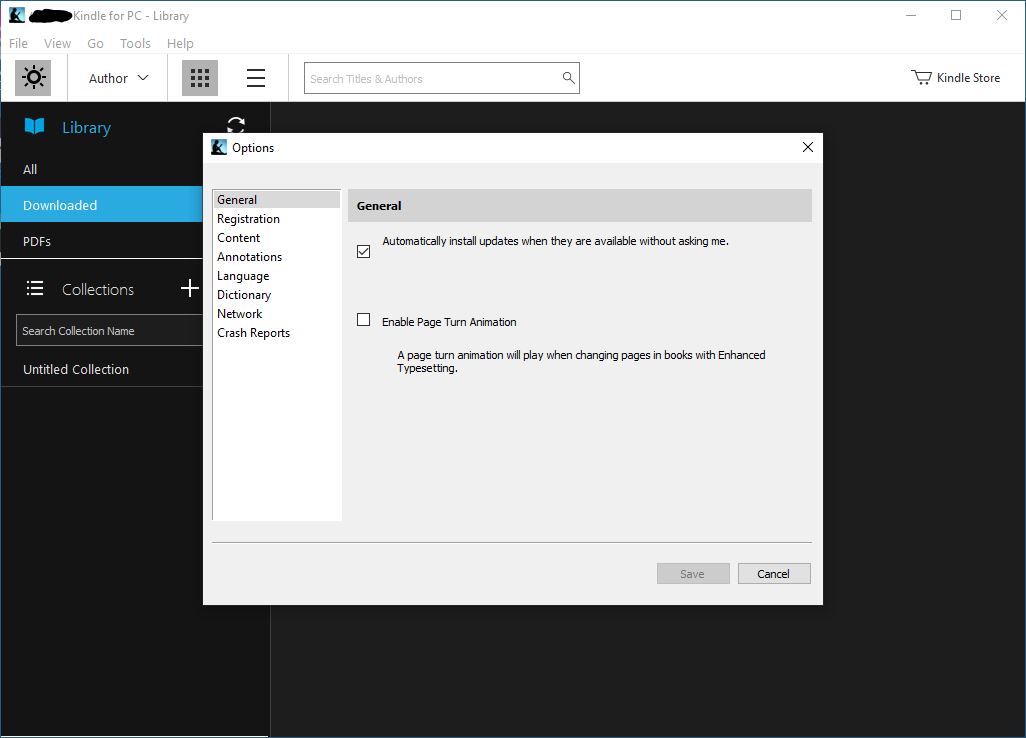1026x738 pixels.
Task: Click the Collections heading
Action: pos(98,289)
